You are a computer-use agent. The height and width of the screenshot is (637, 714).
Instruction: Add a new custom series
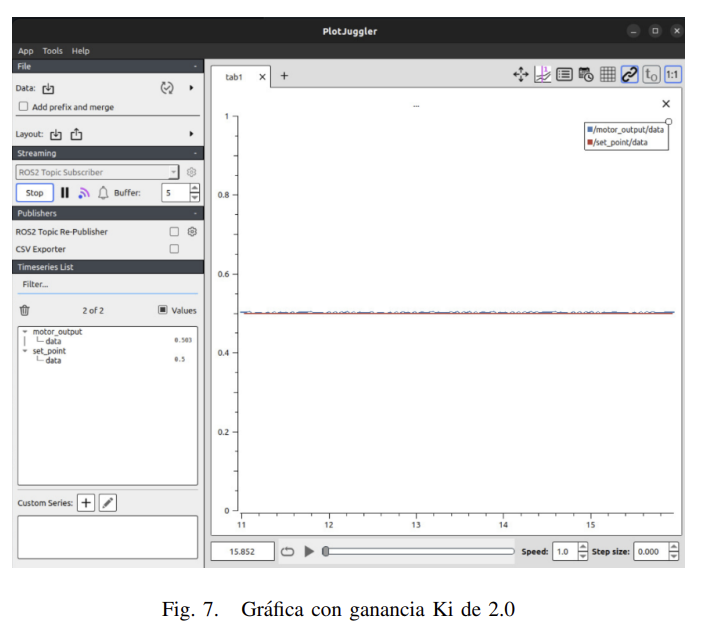pyautogui.click(x=86, y=503)
